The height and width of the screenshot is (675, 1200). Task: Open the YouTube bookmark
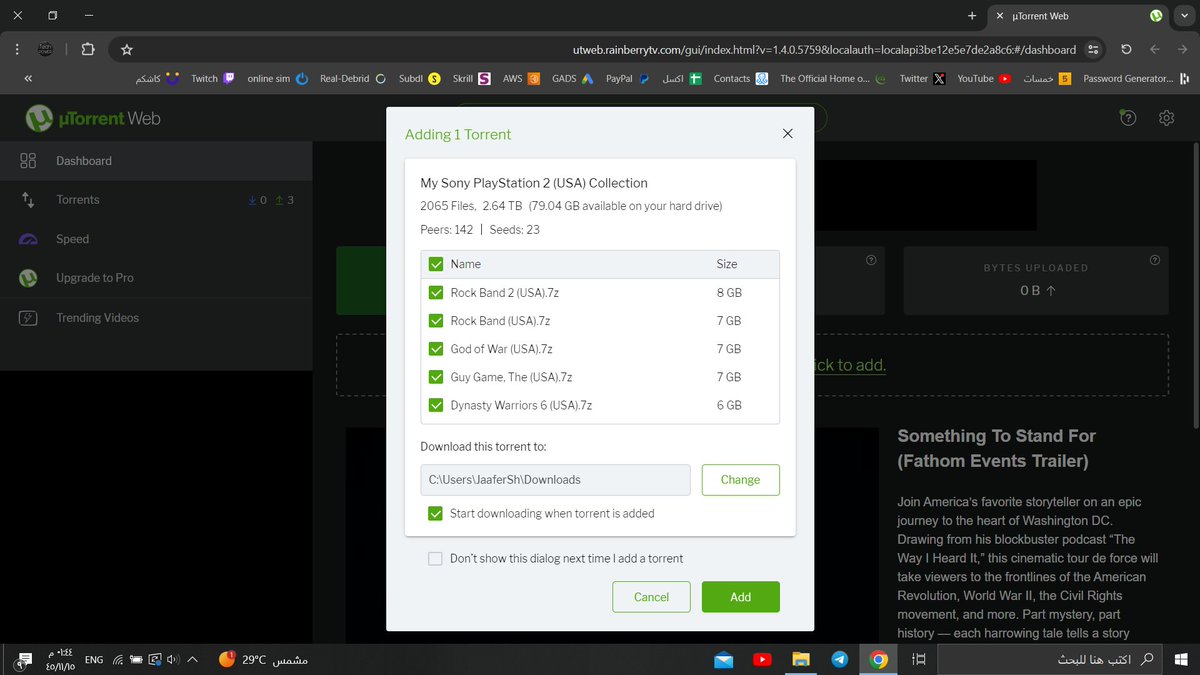click(984, 78)
